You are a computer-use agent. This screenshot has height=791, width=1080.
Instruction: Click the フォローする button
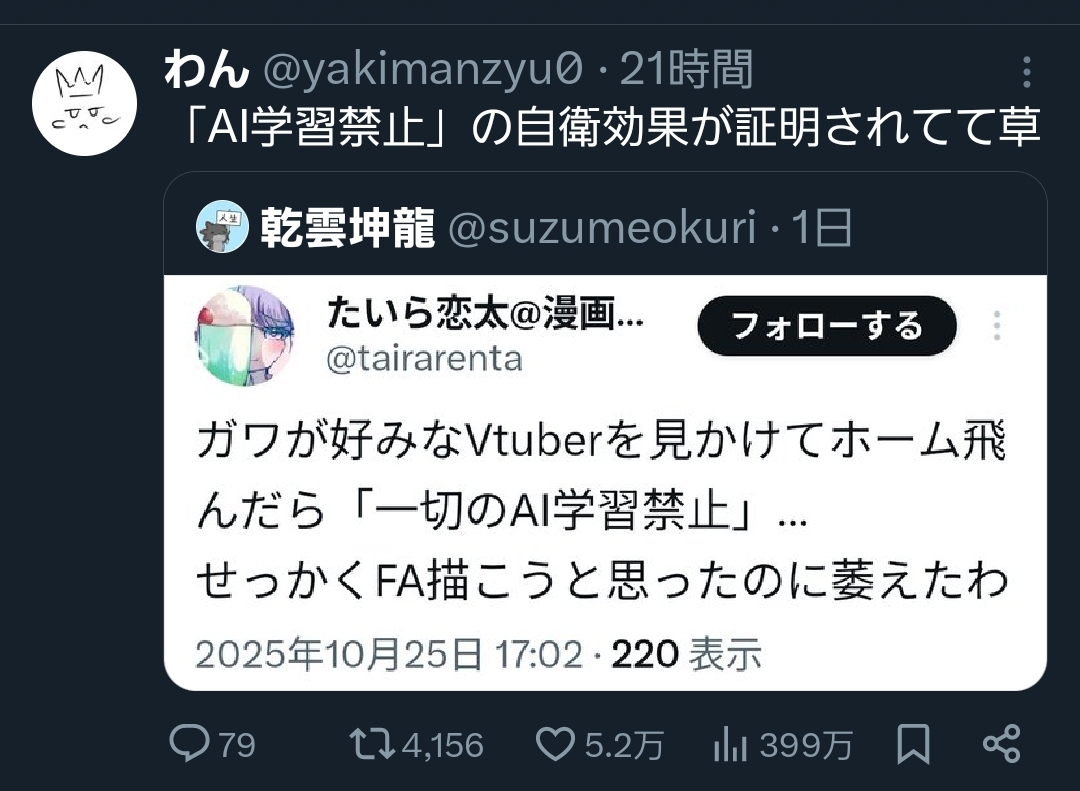pyautogui.click(x=827, y=326)
